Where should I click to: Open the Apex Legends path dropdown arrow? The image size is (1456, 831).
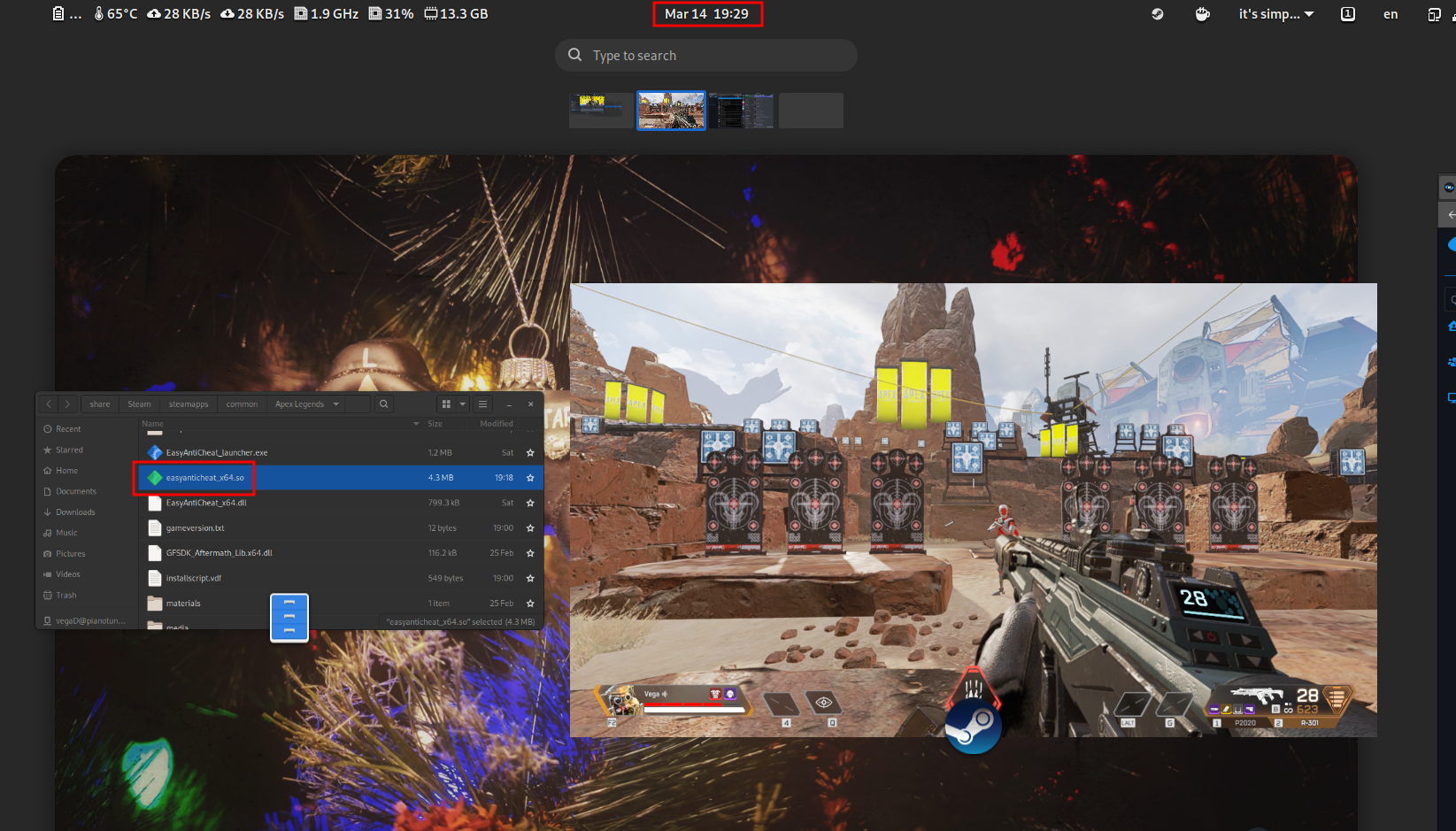point(336,404)
